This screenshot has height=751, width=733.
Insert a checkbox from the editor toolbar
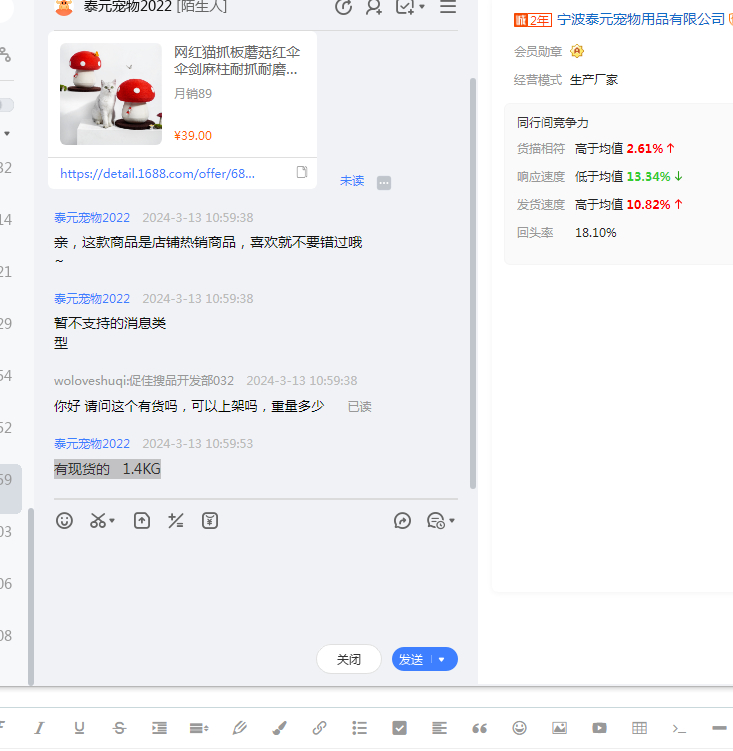pos(399,728)
